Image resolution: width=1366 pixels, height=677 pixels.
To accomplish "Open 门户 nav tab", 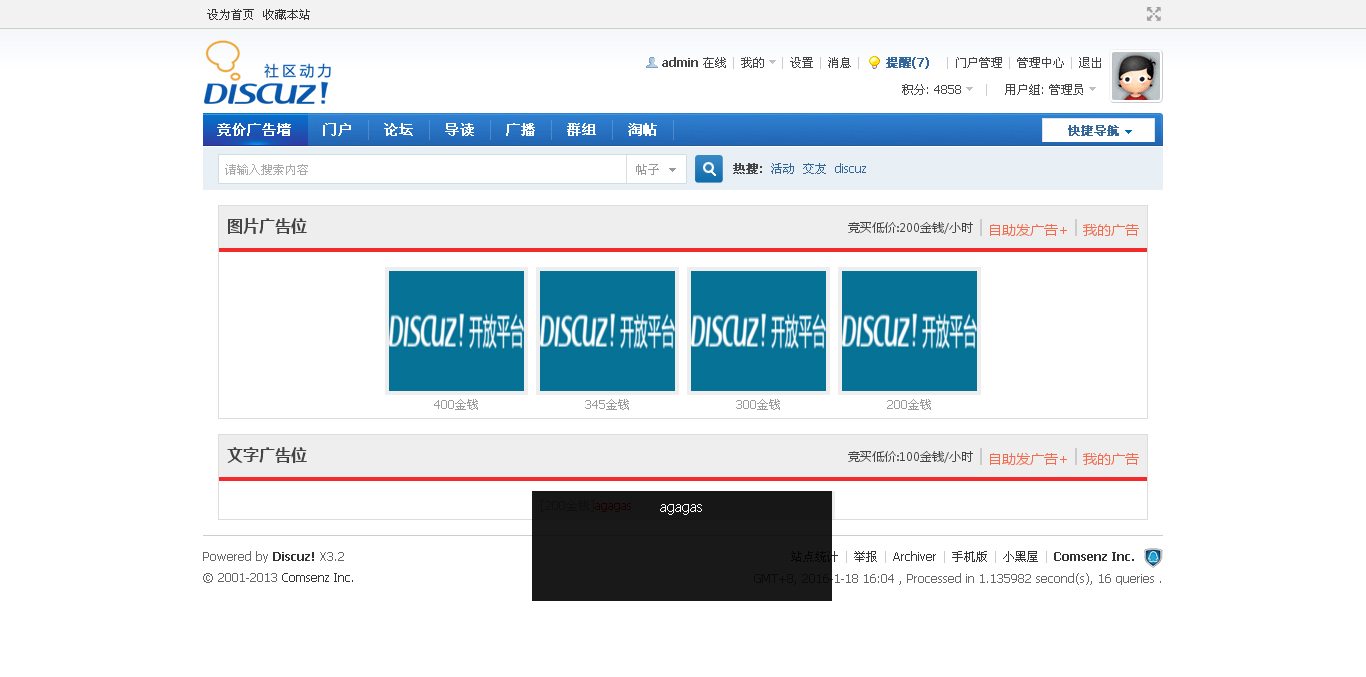I will point(337,129).
